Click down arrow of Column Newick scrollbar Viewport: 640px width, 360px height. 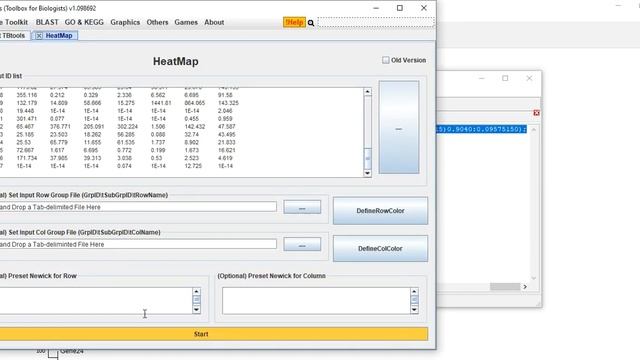(x=414, y=310)
